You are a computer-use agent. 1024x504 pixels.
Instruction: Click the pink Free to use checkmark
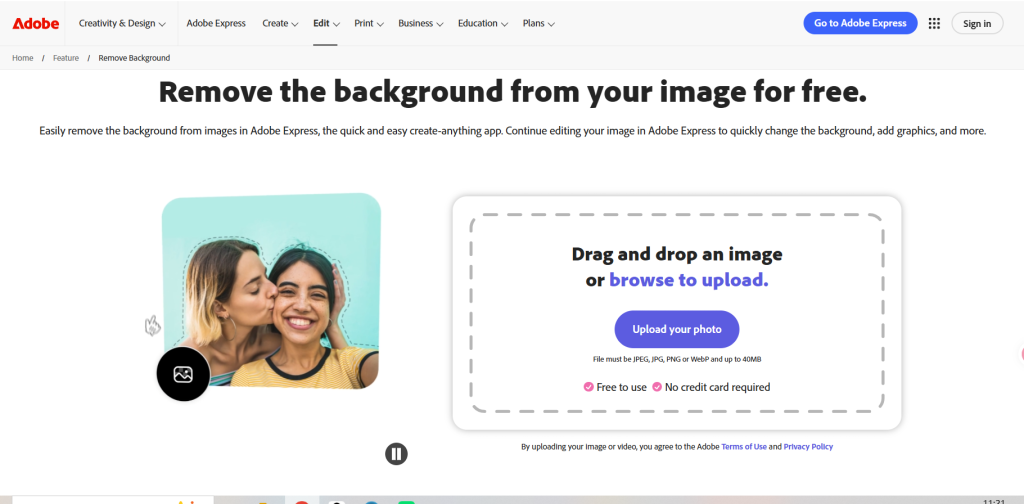pos(588,387)
